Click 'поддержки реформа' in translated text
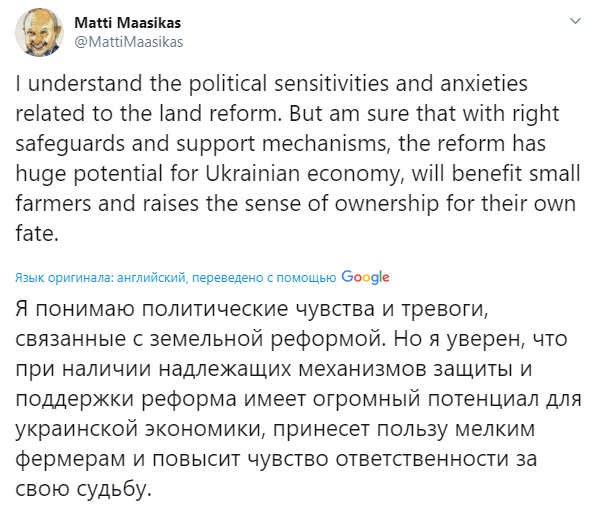The image size is (595, 524). (126, 399)
